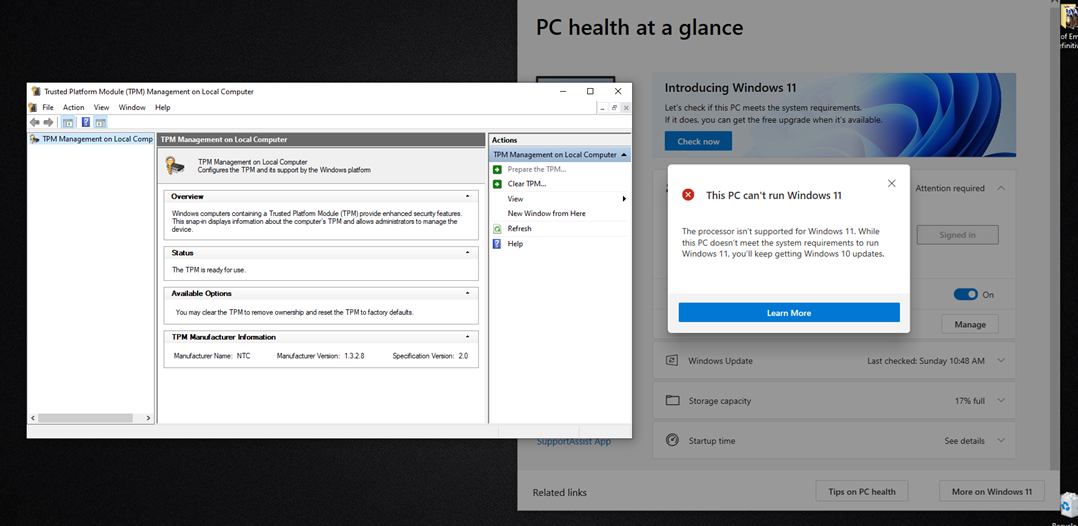Click the 'PC health at a glance' heading
Viewport: 1078px width, 526px height.
(x=639, y=28)
